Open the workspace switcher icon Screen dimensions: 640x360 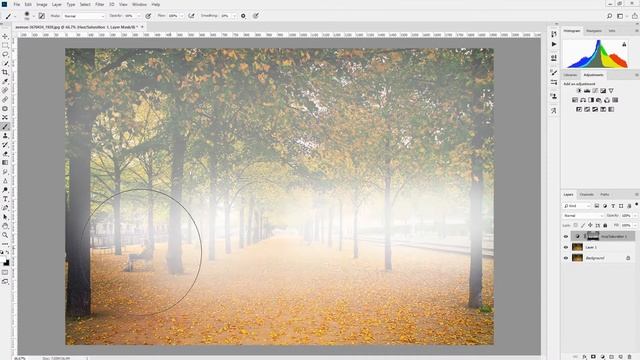(x=620, y=16)
